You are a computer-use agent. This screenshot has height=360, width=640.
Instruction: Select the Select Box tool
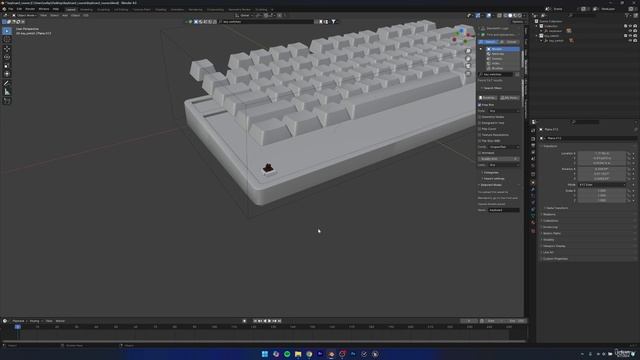7,31
